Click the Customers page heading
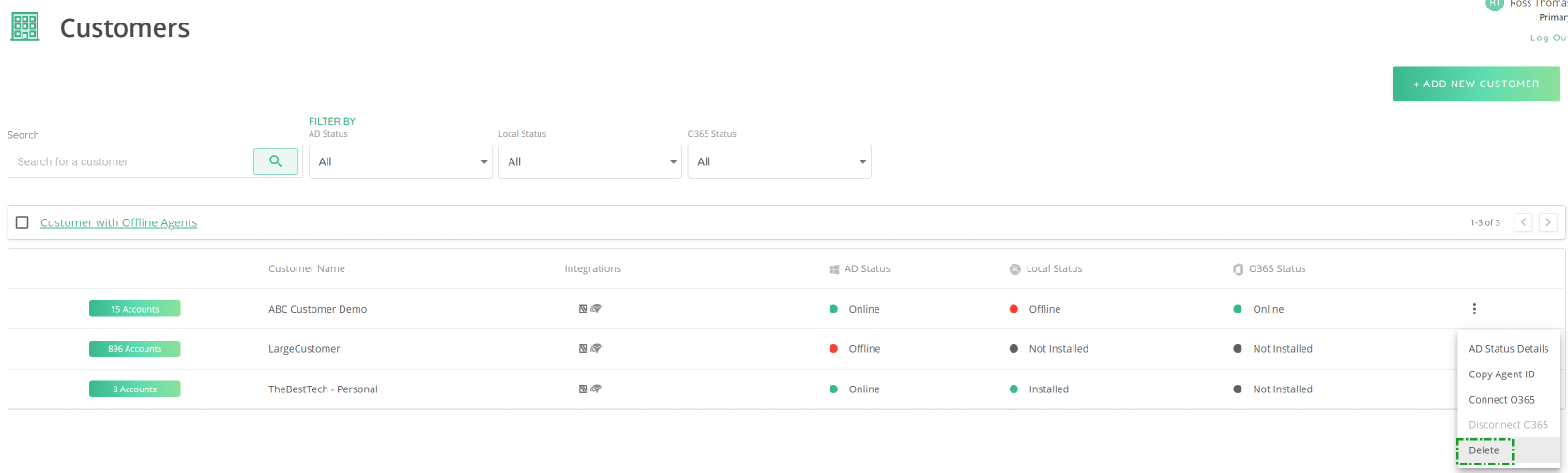The width and height of the screenshot is (1568, 473). 125,28
